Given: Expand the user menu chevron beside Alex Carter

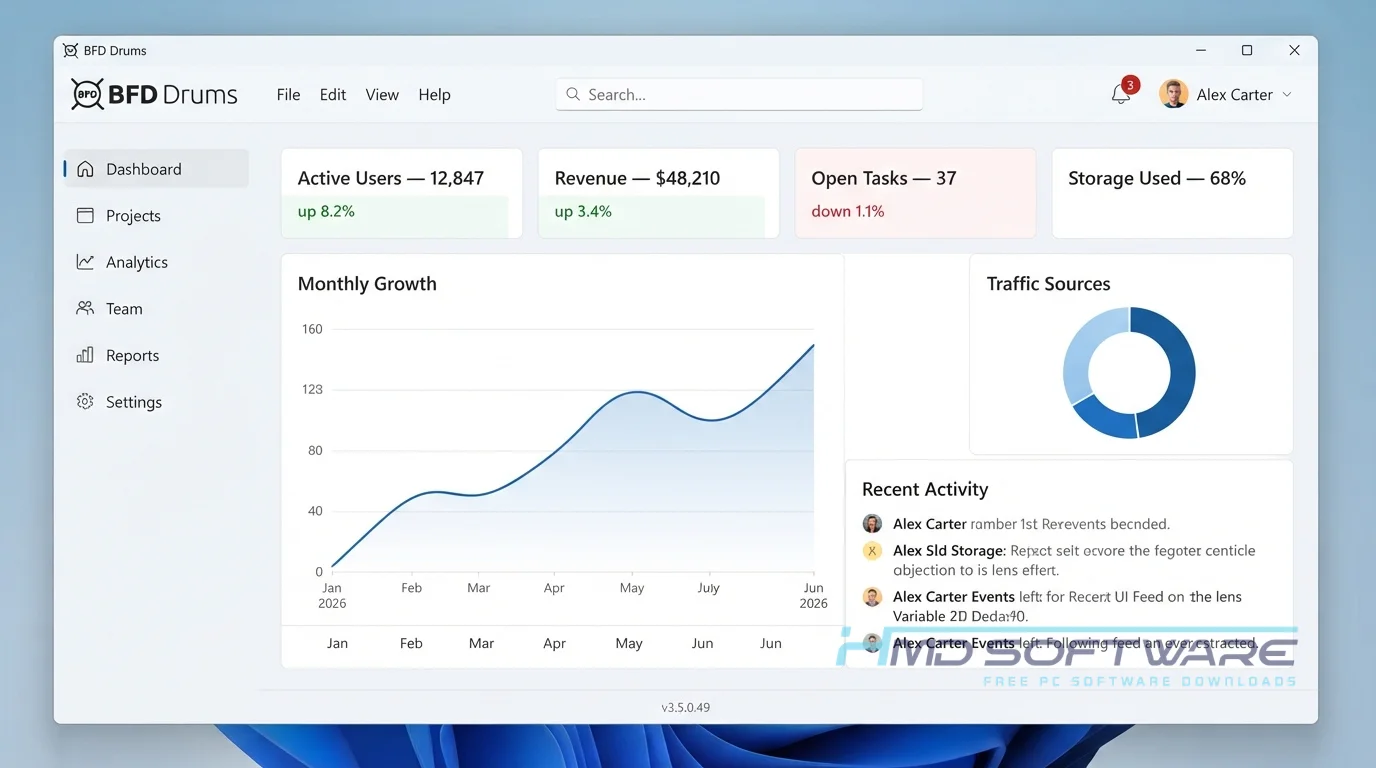Looking at the screenshot, I should [x=1287, y=94].
